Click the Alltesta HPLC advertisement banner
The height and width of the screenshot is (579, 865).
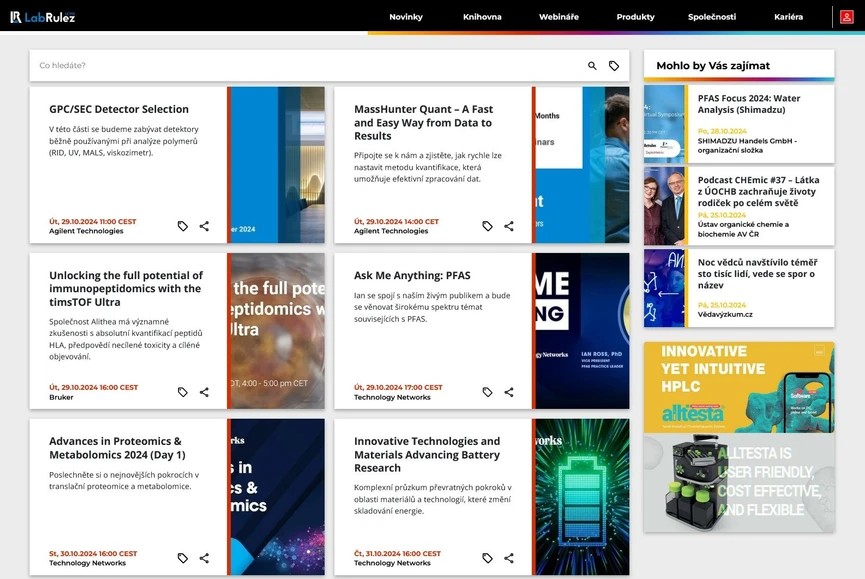(x=739, y=437)
